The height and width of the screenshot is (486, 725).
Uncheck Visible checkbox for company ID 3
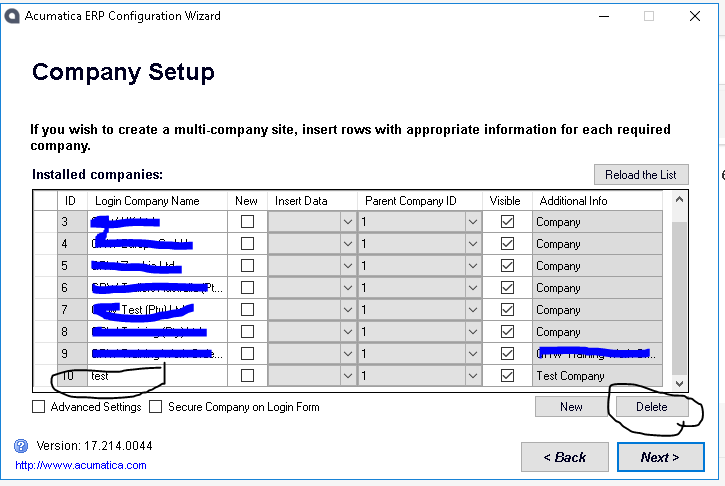pos(507,222)
